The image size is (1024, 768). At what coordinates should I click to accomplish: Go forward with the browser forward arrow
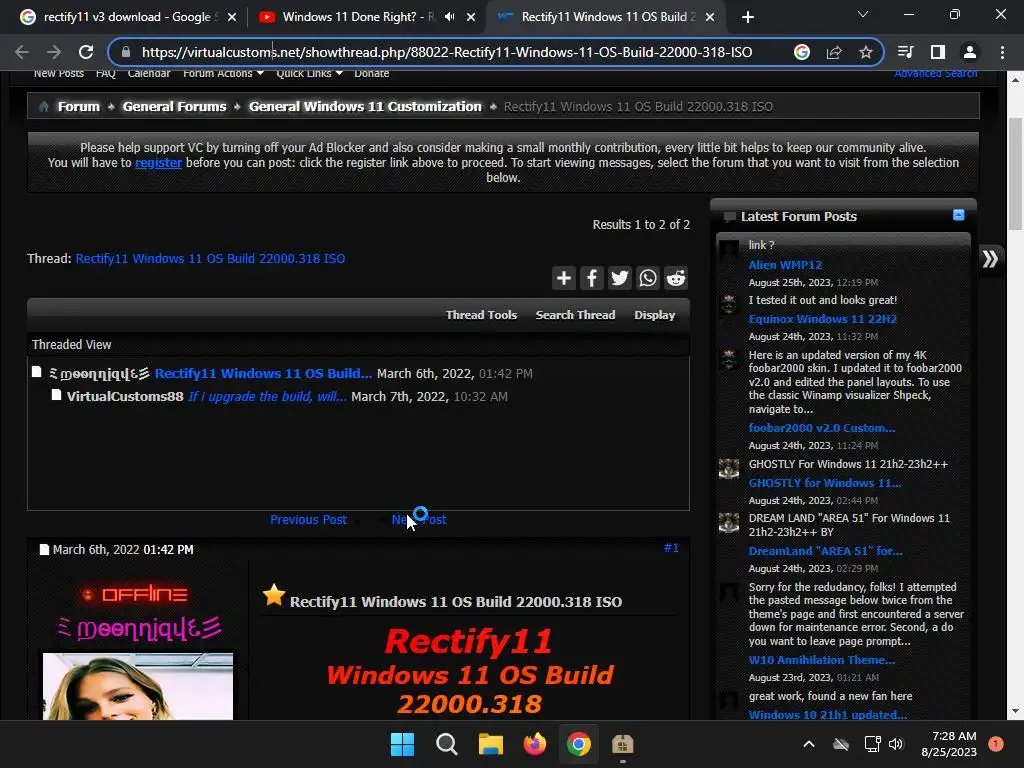[54, 52]
